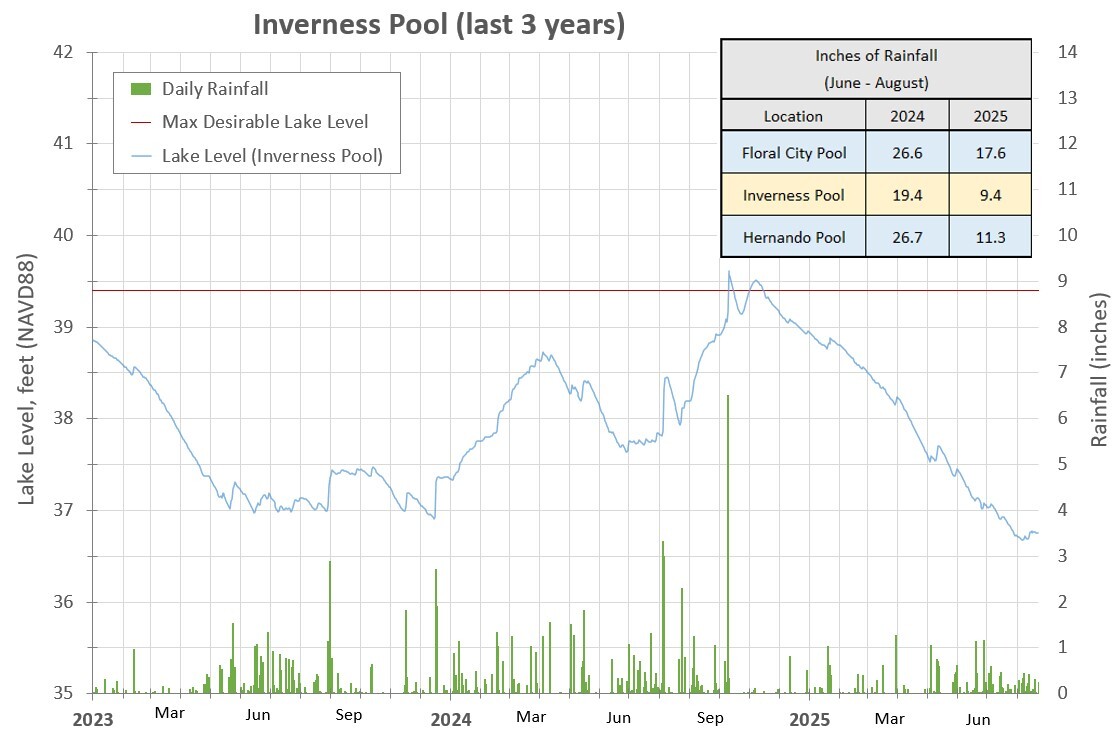Screen dimensions: 1120x739
Task: Select the Floral City Pool row label
Action: (793, 153)
